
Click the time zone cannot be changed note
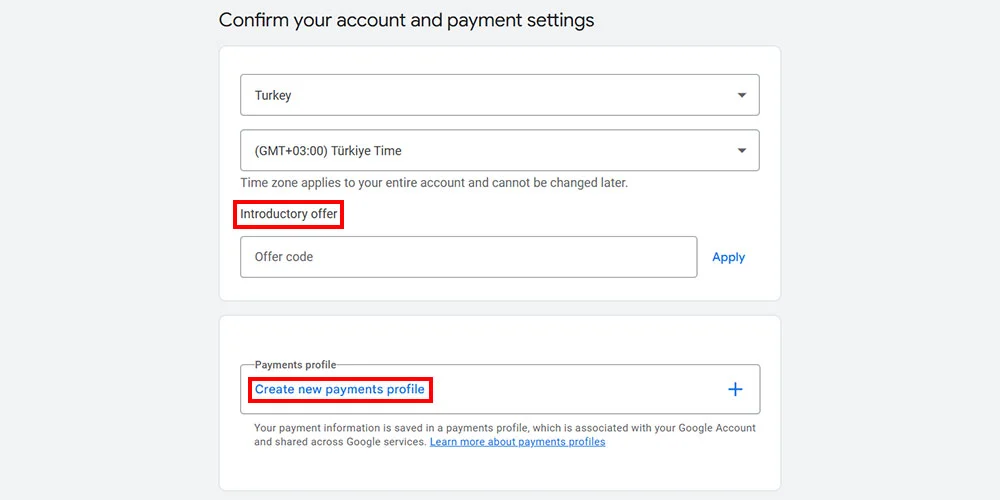(434, 183)
